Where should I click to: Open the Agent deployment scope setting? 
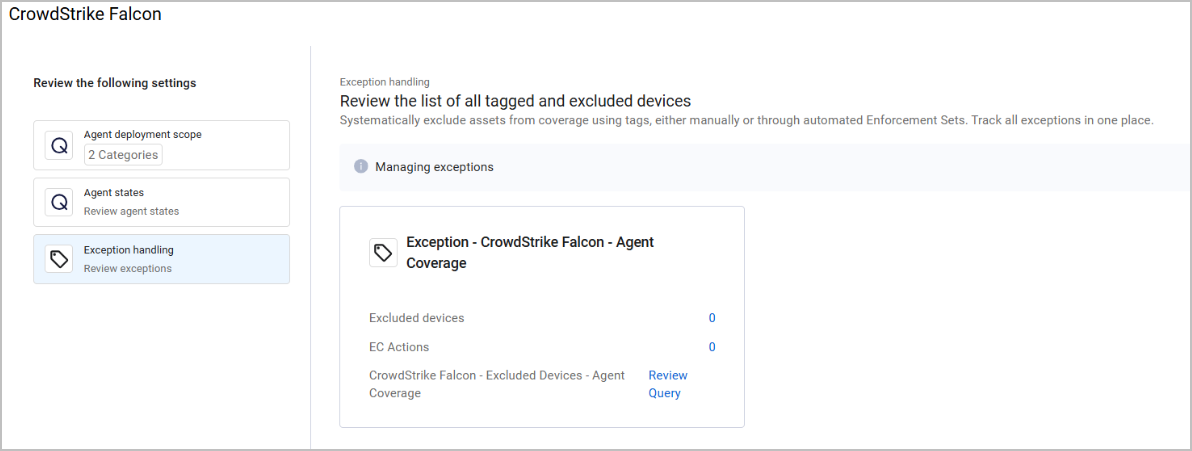click(161, 145)
